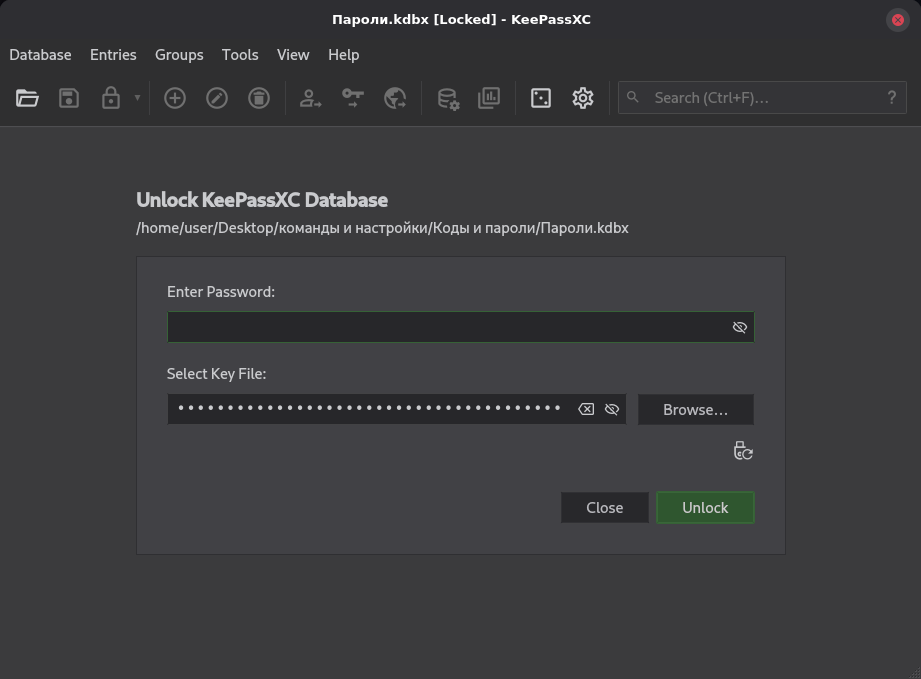The width and height of the screenshot is (921, 679).
Task: Edit entry using the pencil icon
Action: (x=217, y=98)
